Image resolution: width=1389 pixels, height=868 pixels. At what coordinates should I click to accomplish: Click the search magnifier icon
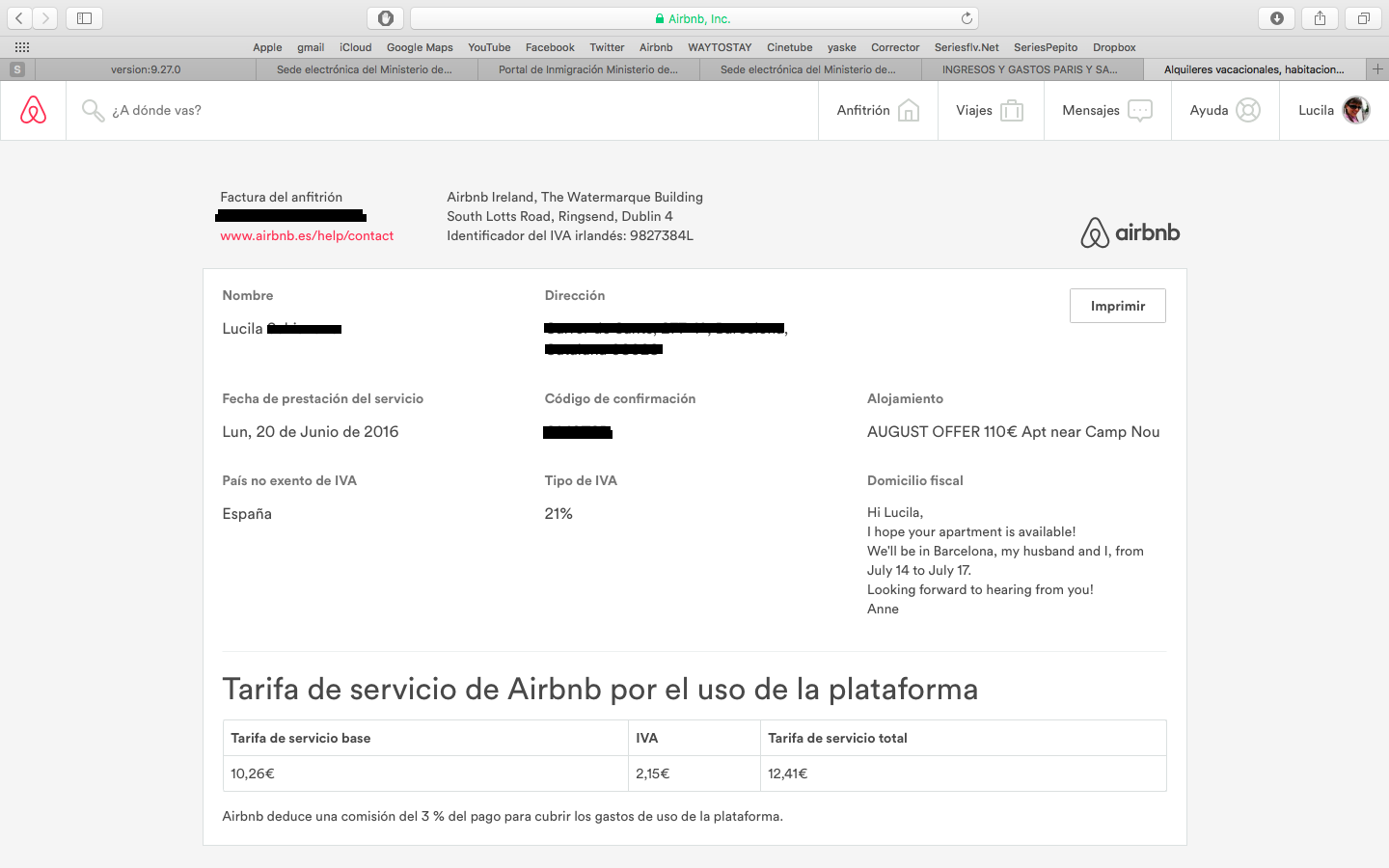pos(93,111)
